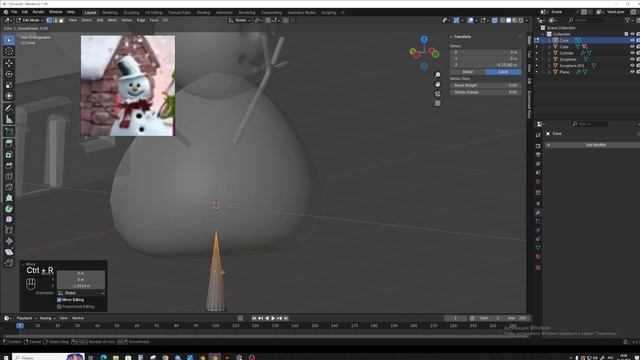Adjust the Mean Bevel Weight slider
Screen dimensions: 640x360
point(486,85)
